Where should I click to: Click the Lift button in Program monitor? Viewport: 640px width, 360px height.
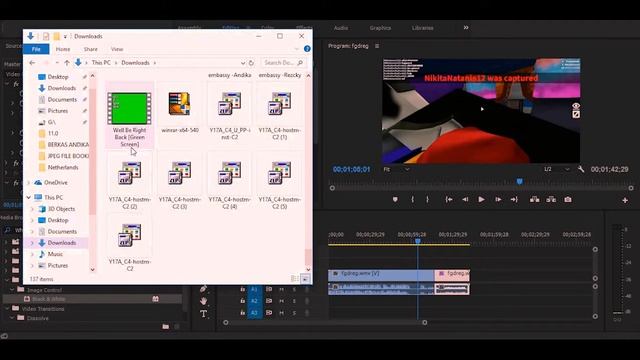(x=535, y=200)
